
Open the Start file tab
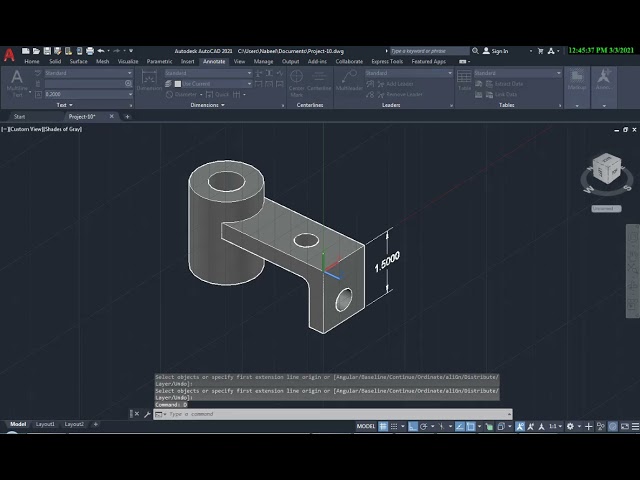19,117
